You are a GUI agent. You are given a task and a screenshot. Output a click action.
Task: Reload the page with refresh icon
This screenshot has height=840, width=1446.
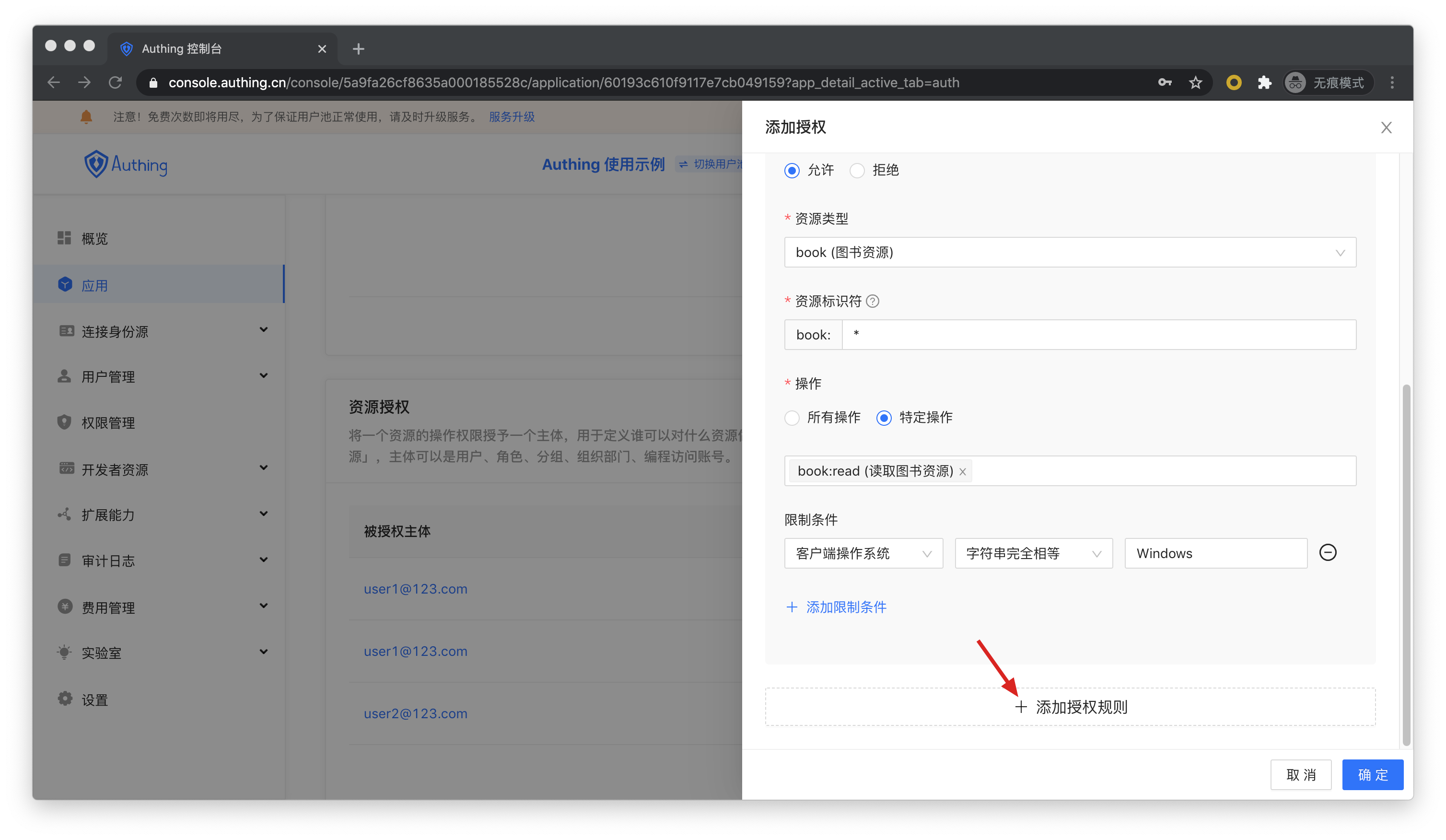[x=116, y=82]
